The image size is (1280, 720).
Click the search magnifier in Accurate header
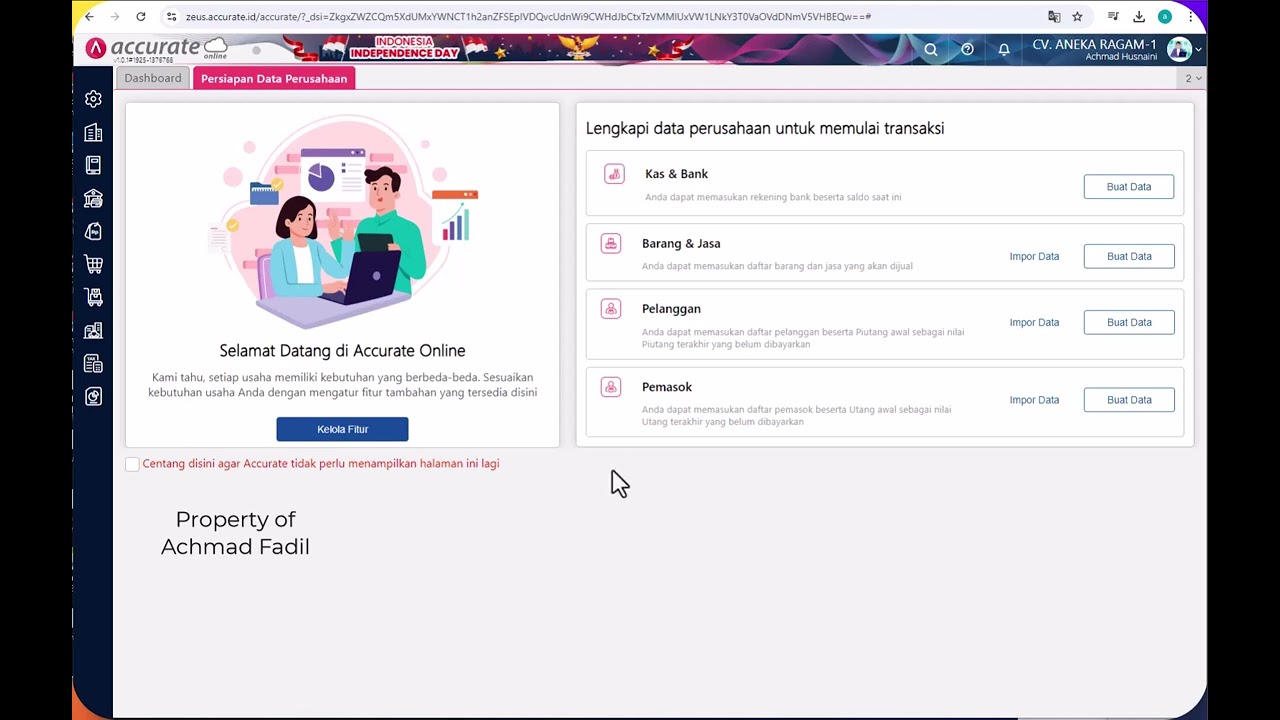pos(931,49)
